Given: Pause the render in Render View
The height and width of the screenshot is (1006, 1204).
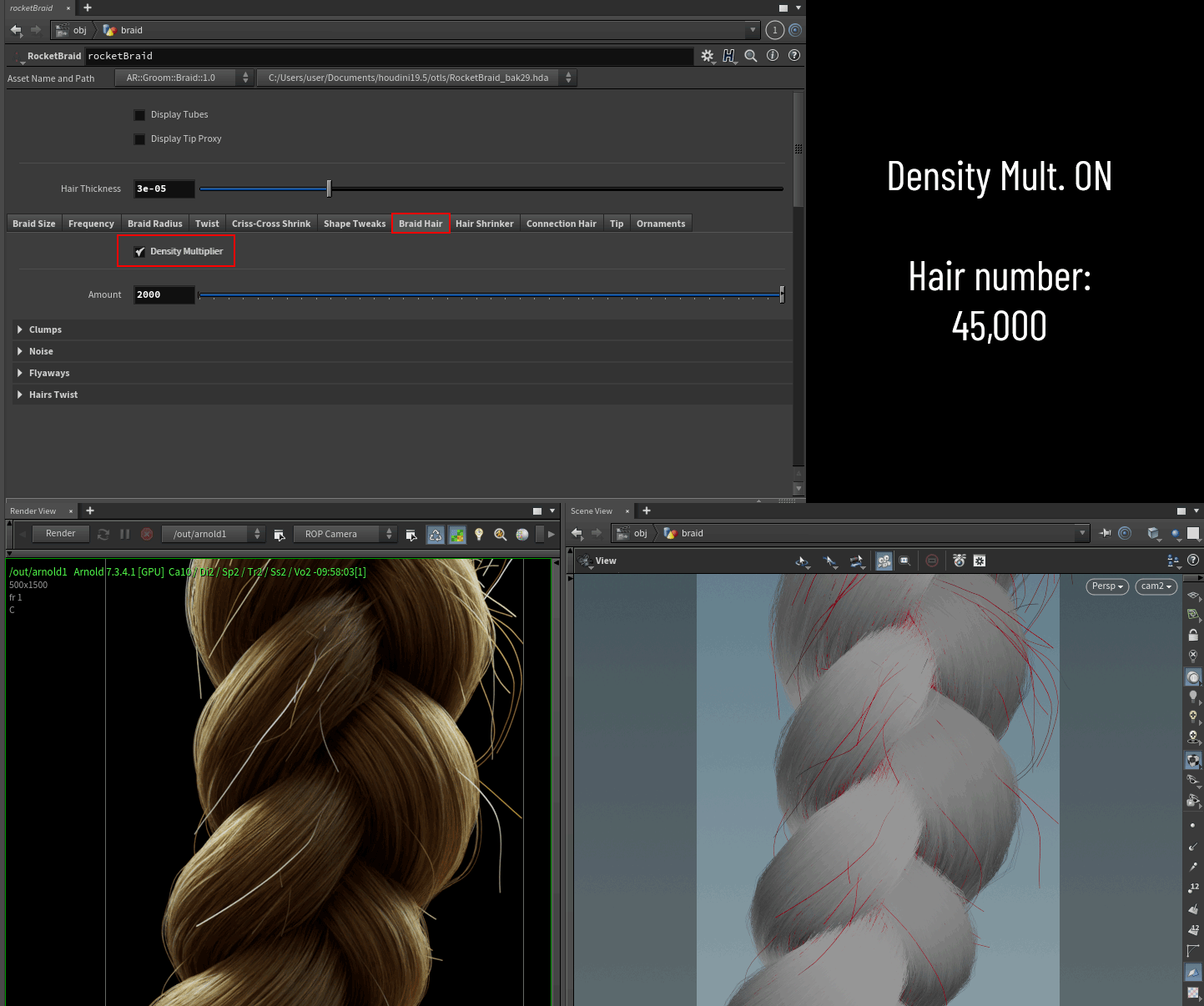Looking at the screenshot, I should (x=125, y=534).
